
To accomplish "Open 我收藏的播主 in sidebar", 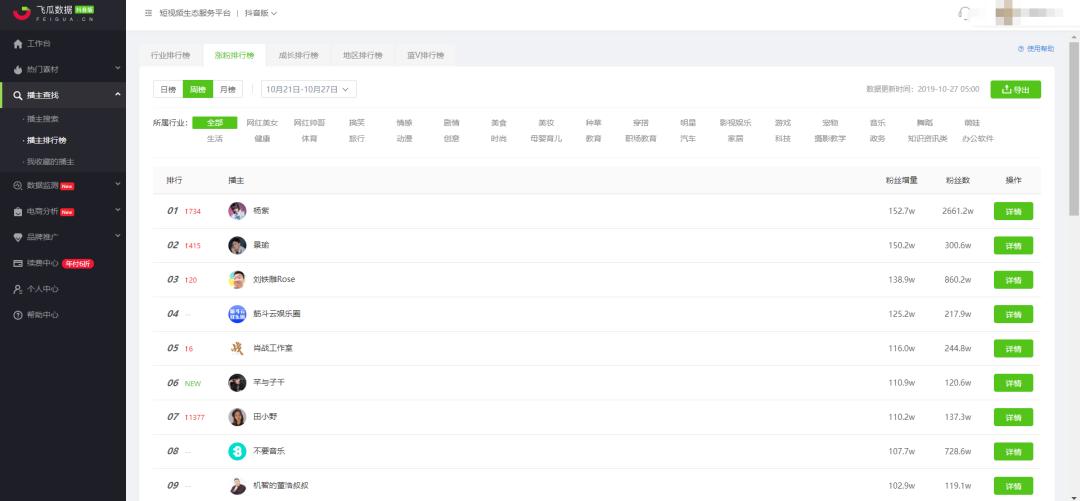I will [49, 162].
